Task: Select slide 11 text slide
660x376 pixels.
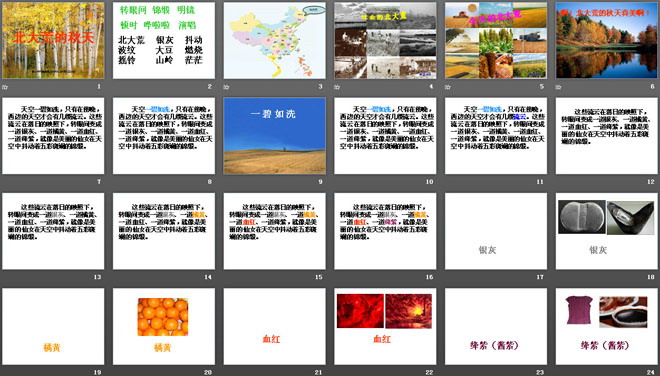Action: click(x=496, y=136)
